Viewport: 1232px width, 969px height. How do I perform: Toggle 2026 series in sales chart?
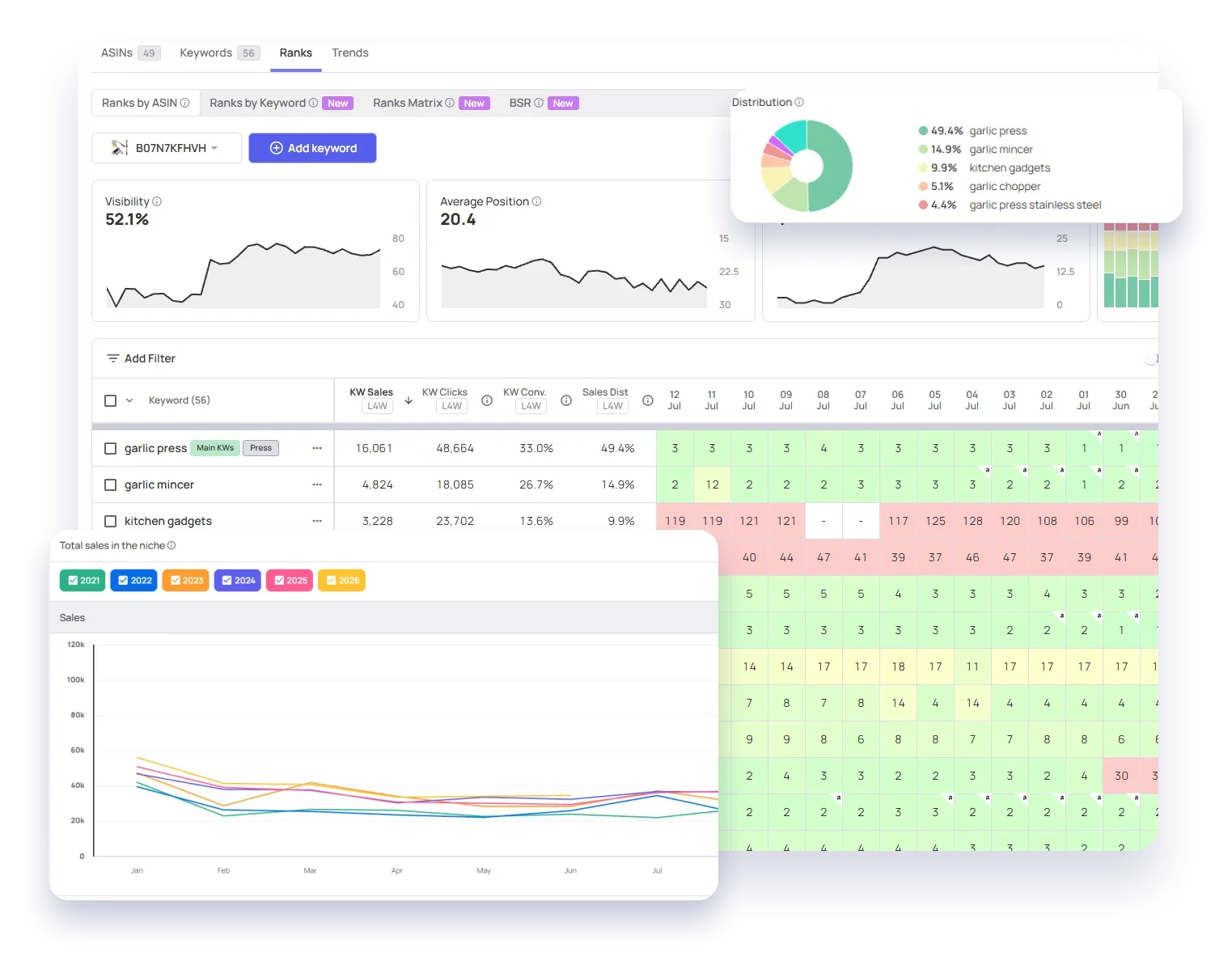(341, 581)
